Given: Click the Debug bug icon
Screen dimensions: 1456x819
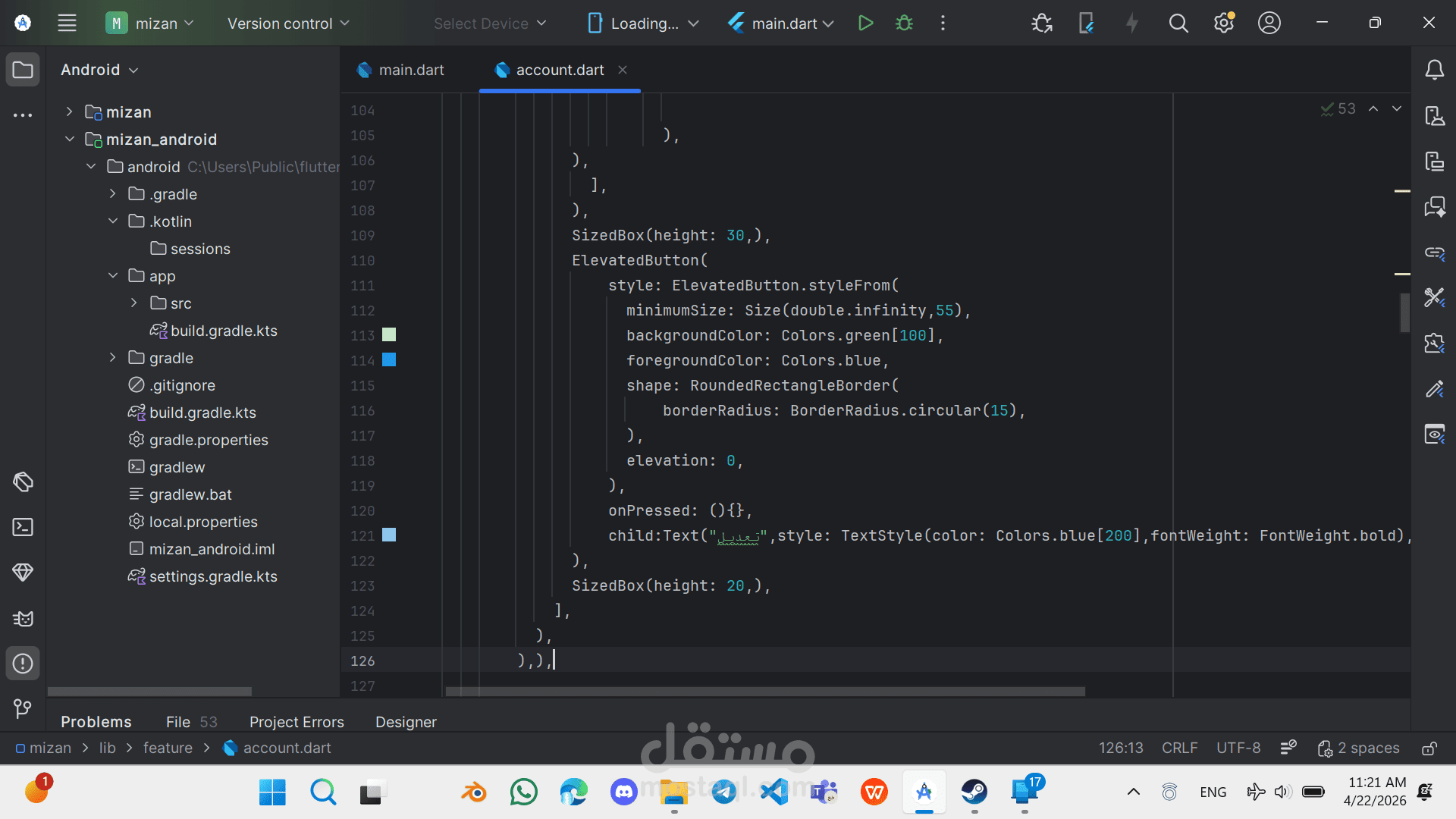Looking at the screenshot, I should coord(904,24).
